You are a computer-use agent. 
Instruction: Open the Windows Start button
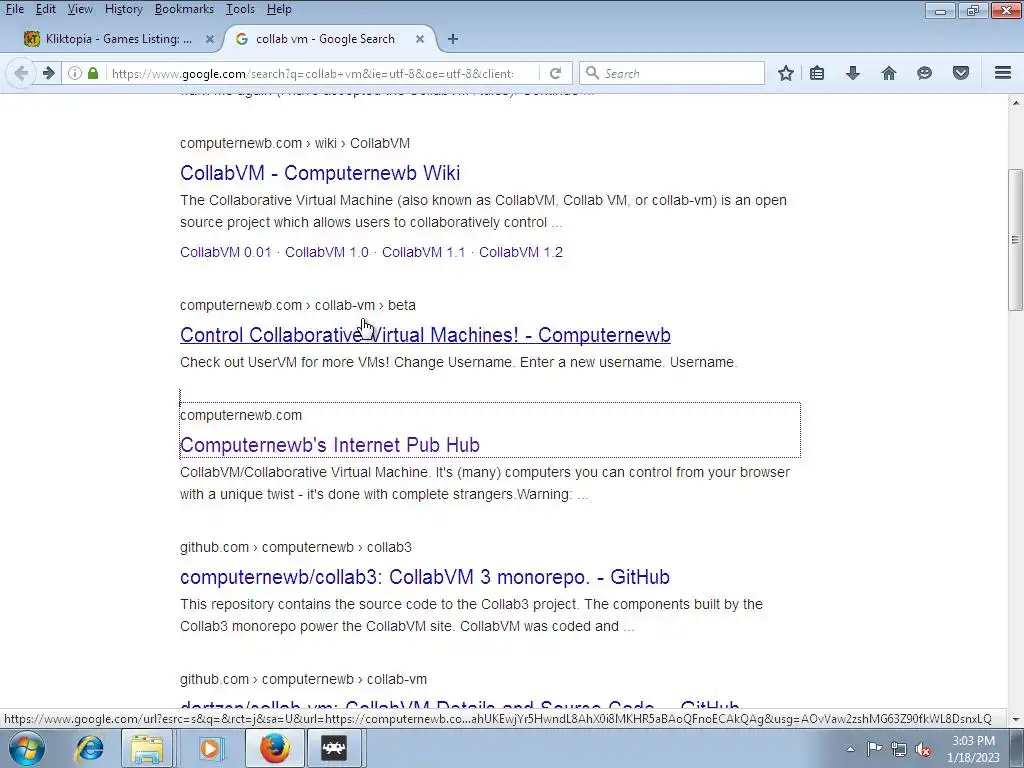(27, 748)
